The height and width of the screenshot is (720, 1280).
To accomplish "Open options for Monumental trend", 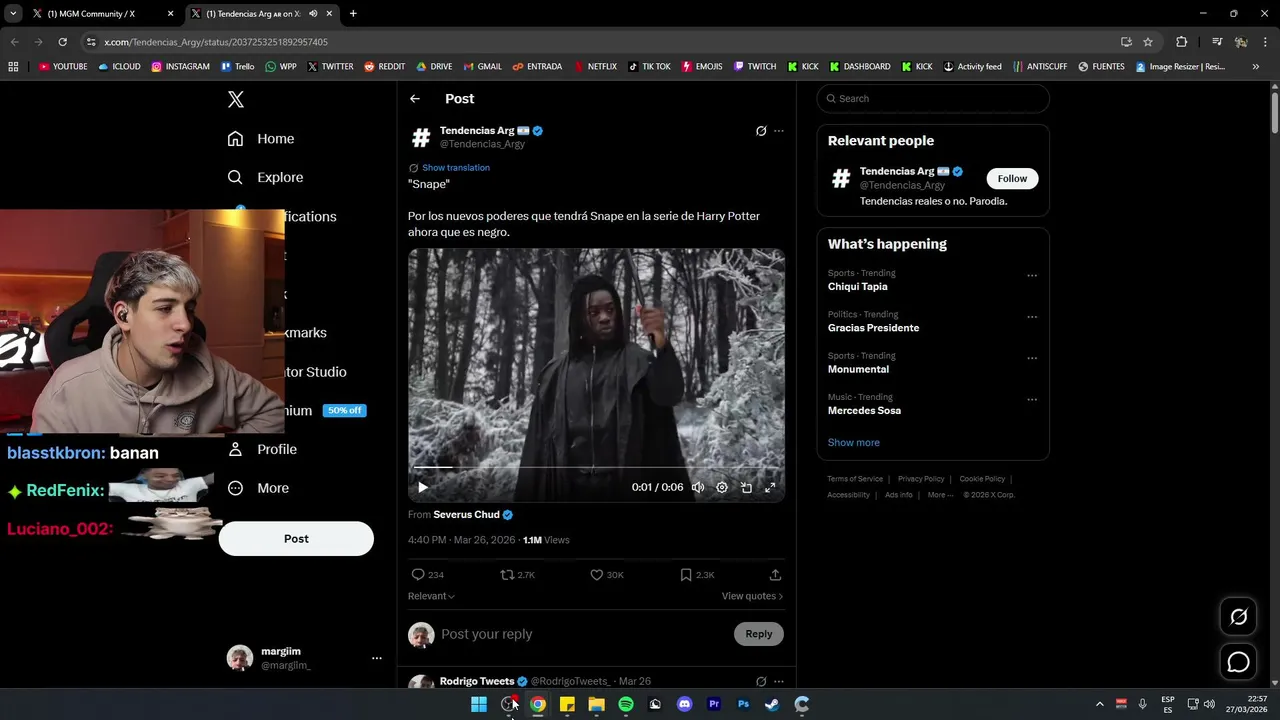I will 1032,358.
